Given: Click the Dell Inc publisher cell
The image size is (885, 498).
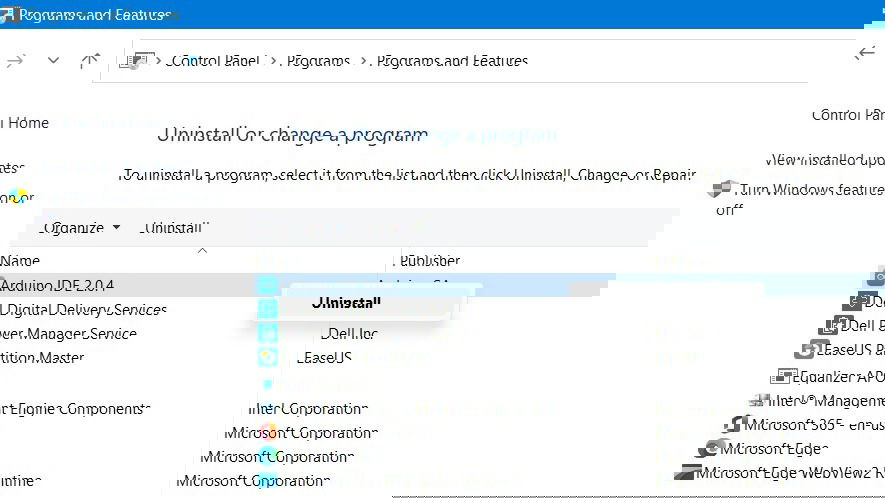Looking at the screenshot, I should click(349, 334).
